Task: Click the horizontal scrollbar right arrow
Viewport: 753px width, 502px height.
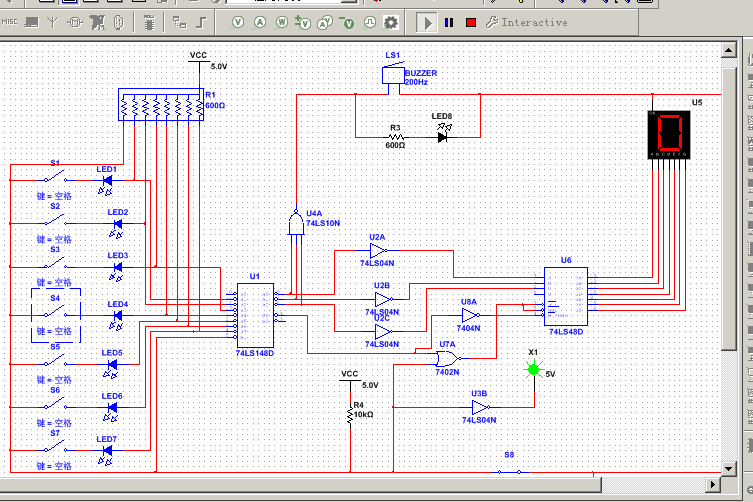Action: click(713, 485)
